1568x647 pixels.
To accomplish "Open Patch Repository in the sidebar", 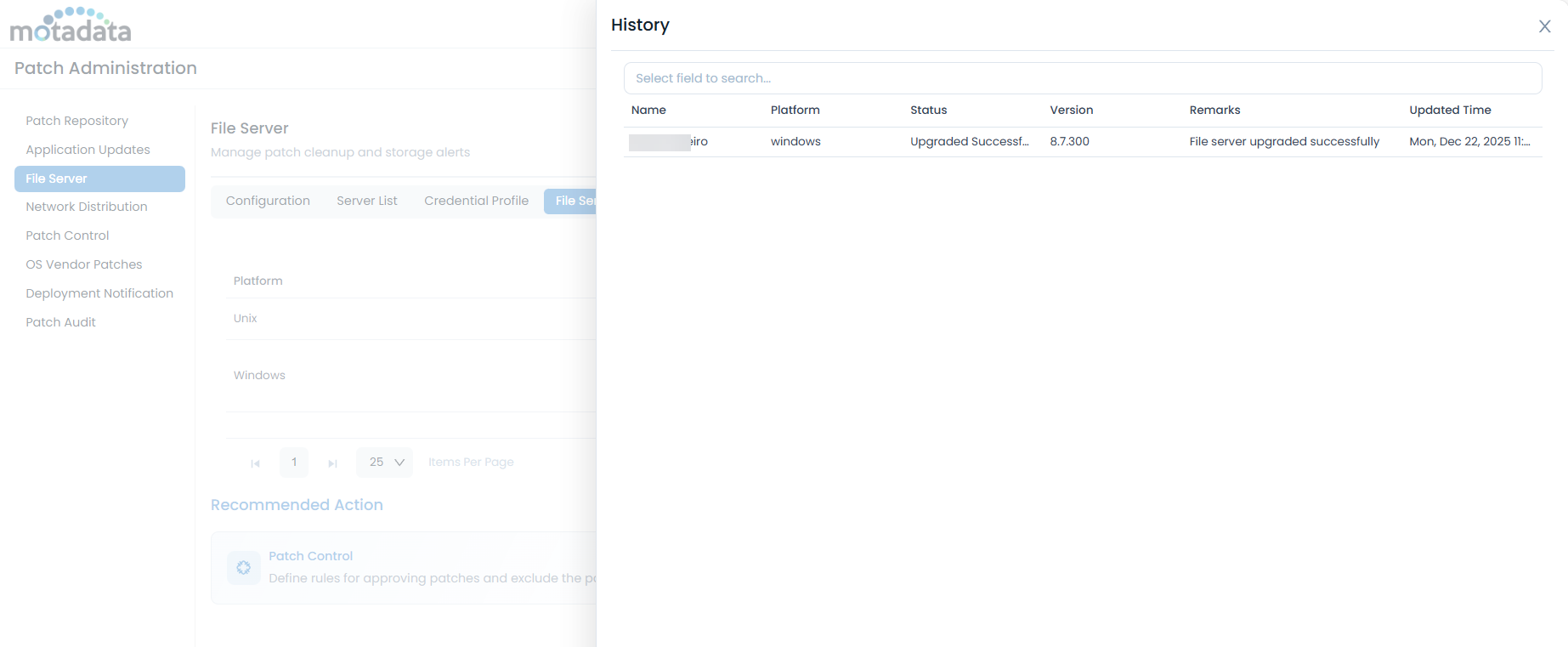I will [x=76, y=121].
